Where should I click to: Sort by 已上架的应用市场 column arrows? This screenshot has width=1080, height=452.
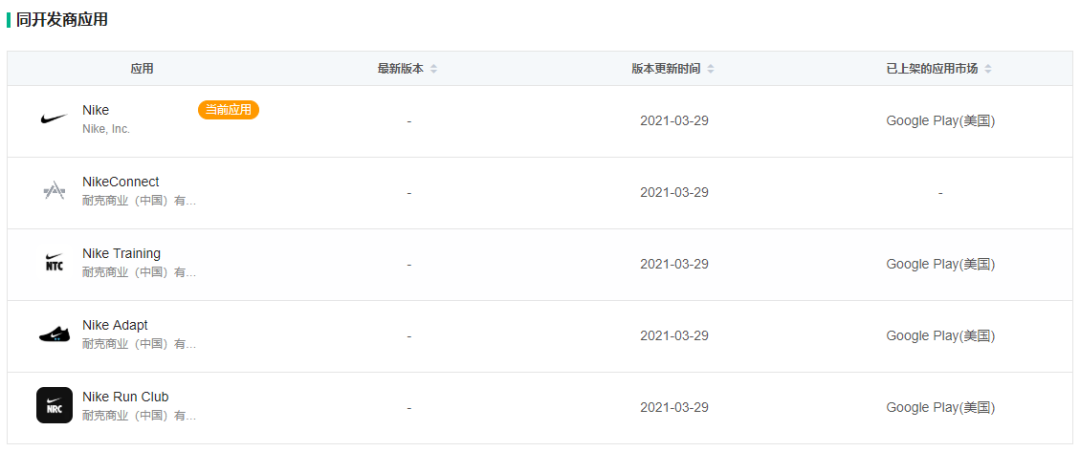[988, 69]
